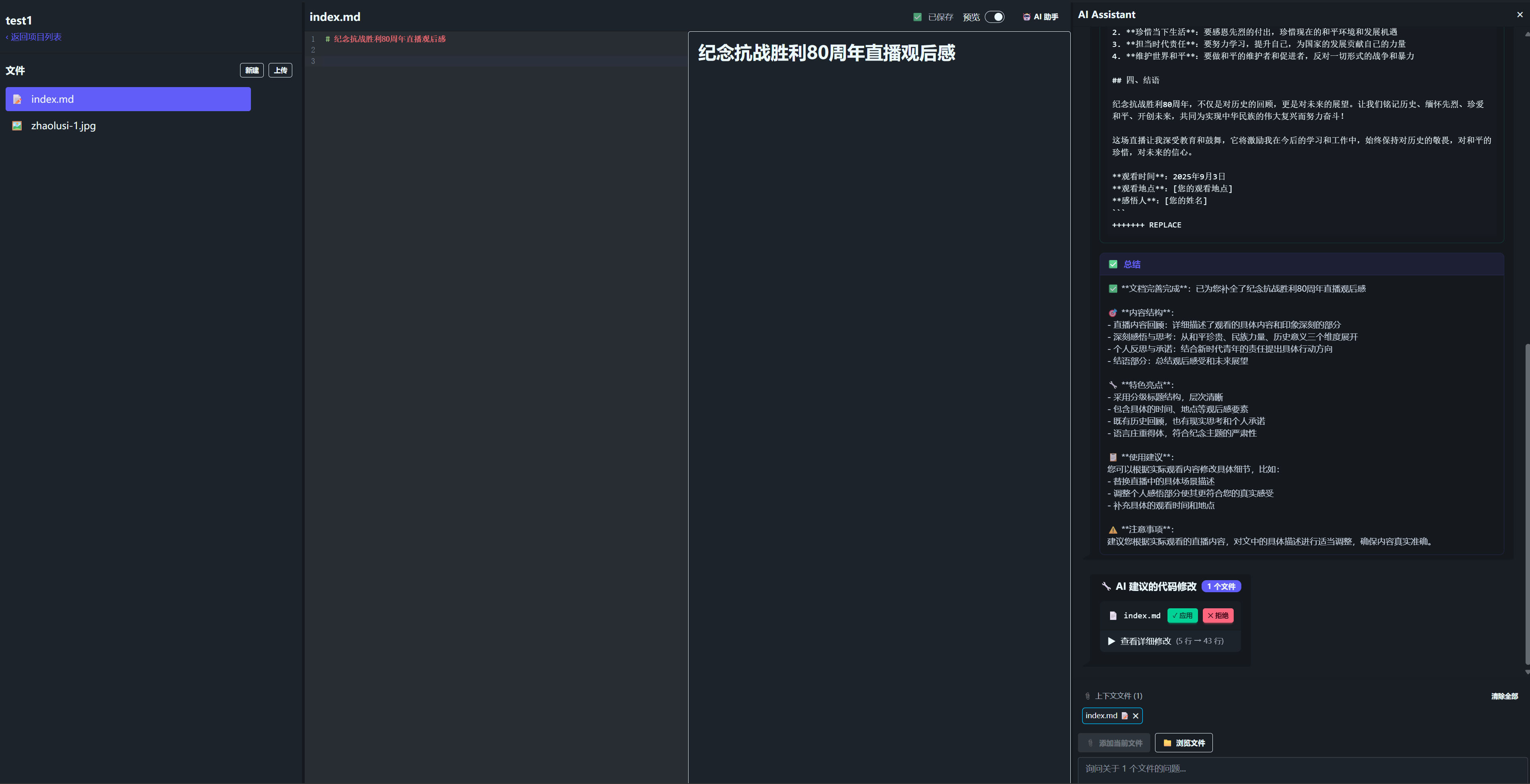Click the folder icon on 浏览文件 button
Viewport: 1530px width, 784px height.
pos(1167,742)
